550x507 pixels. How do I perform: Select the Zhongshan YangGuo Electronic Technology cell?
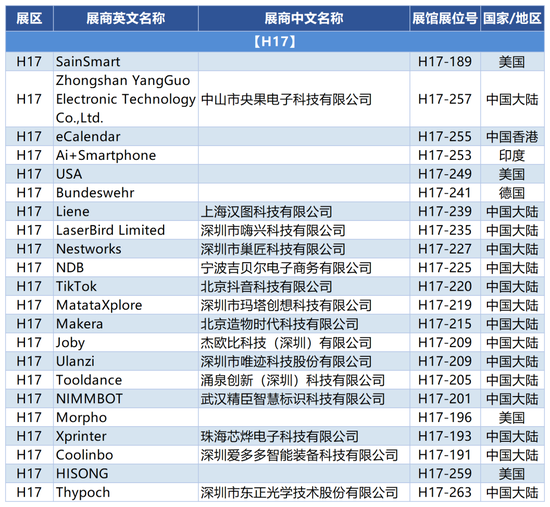126,99
